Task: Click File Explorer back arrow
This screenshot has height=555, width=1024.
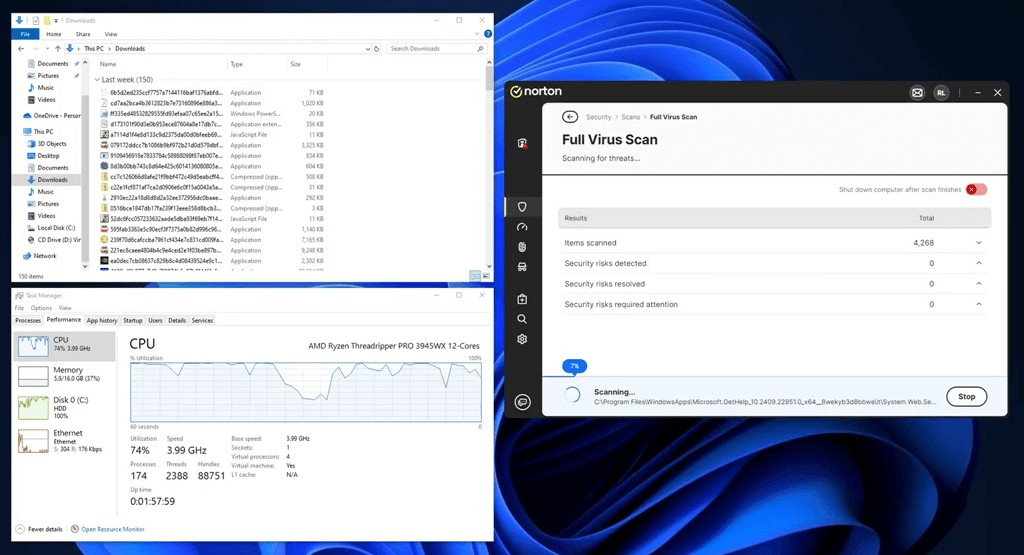Action: (21, 48)
